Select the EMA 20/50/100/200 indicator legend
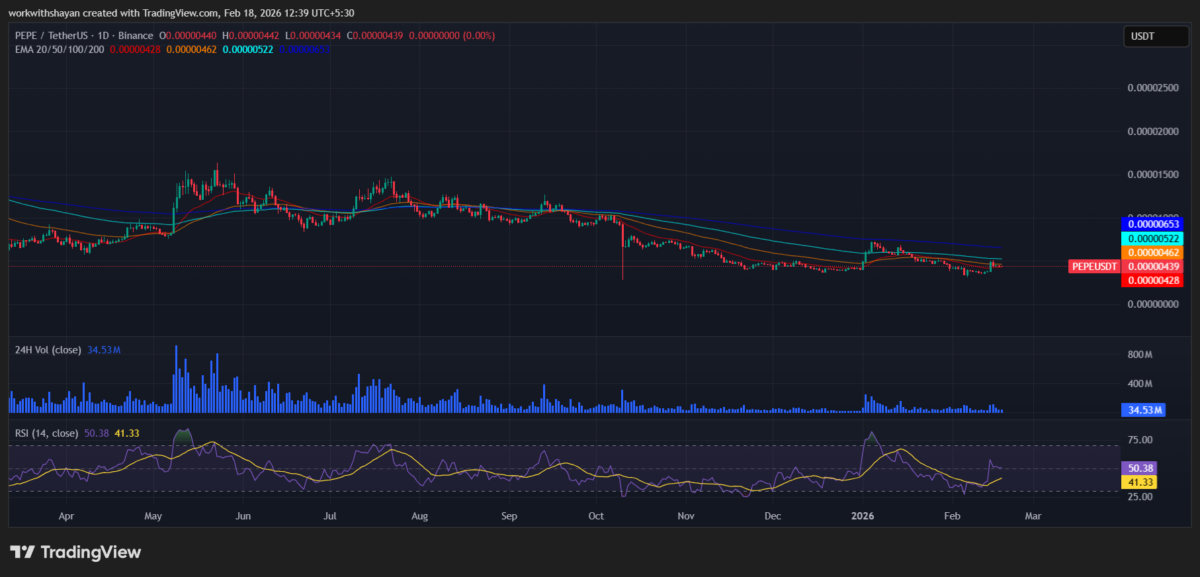Viewport: 1200px width, 577px height. click(55, 48)
